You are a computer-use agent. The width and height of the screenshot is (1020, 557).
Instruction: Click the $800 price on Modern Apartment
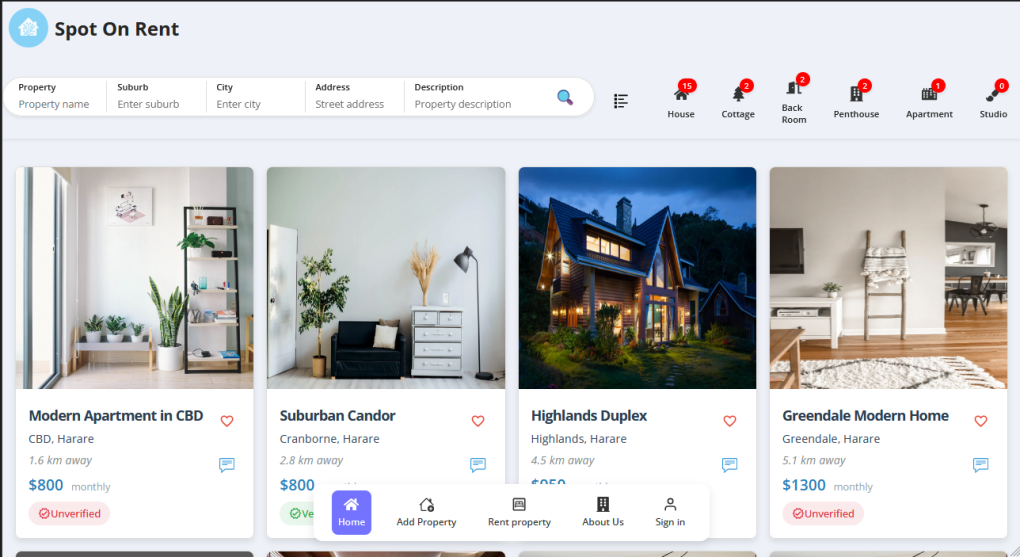[46, 485]
